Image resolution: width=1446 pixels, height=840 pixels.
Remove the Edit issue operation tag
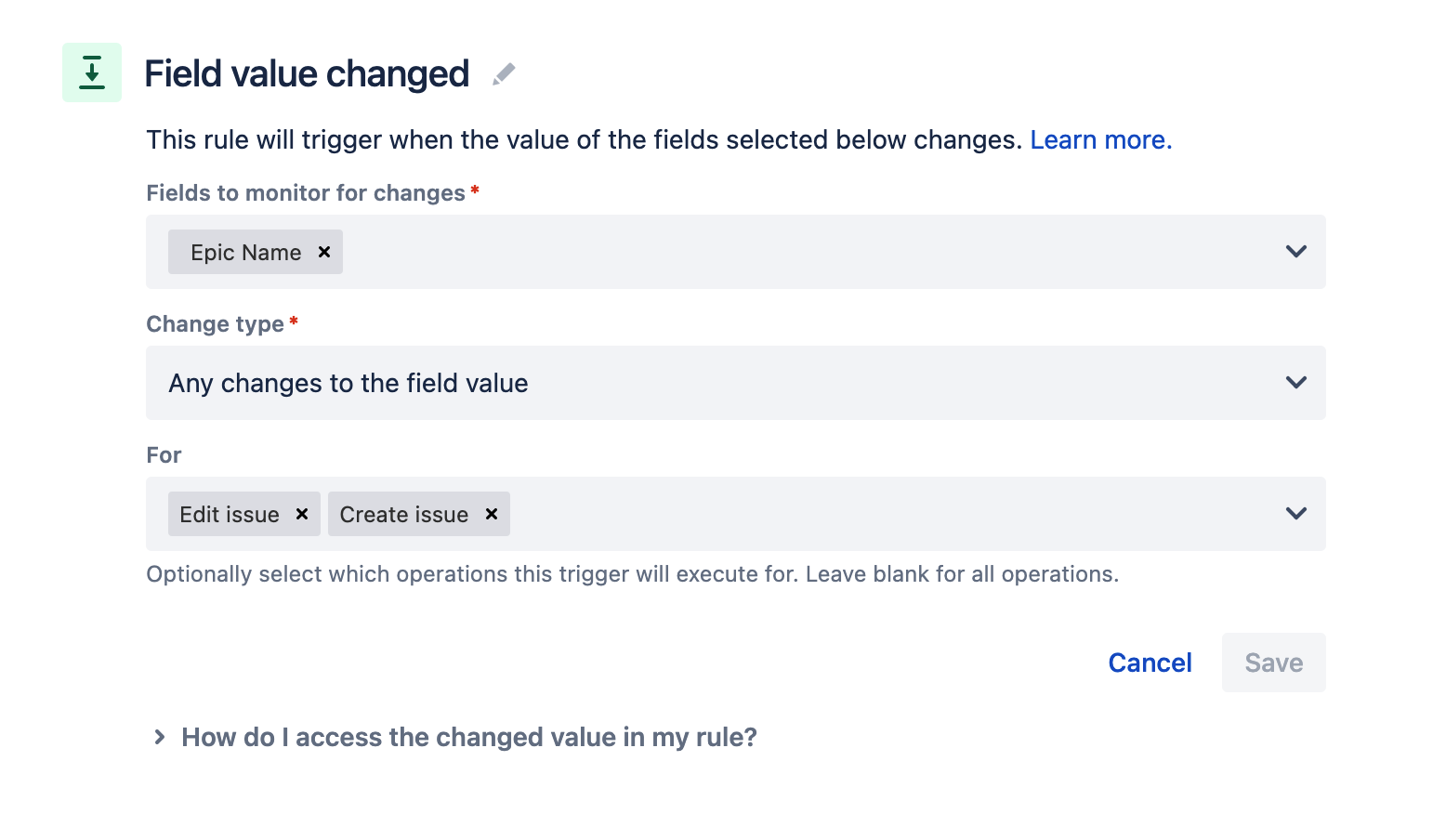tap(302, 514)
